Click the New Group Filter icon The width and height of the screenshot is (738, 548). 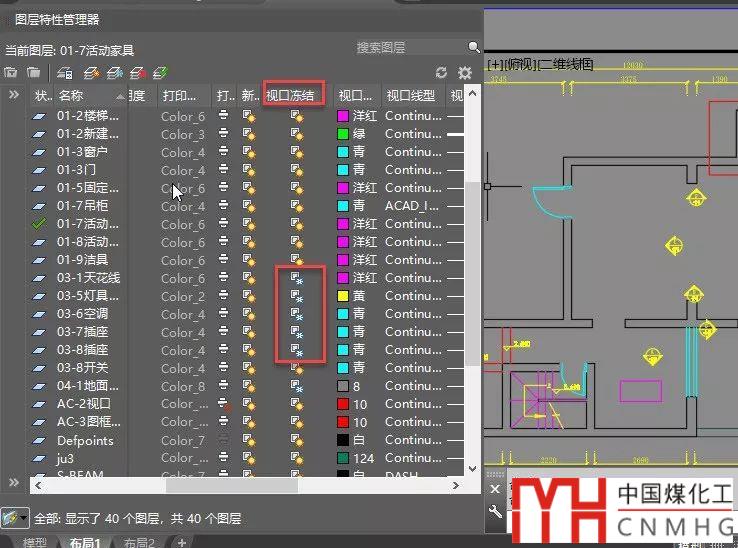pyautogui.click(x=33, y=72)
